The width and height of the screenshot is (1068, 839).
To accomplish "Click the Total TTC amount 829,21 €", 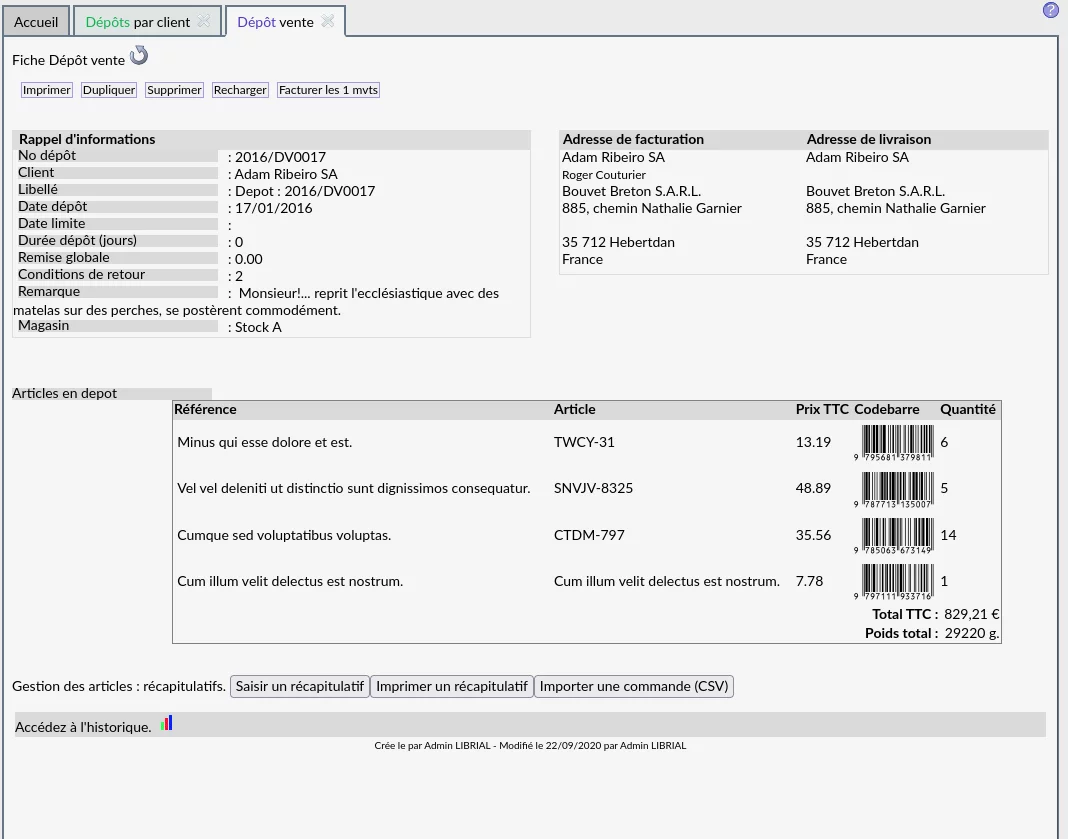I will tap(971, 614).
